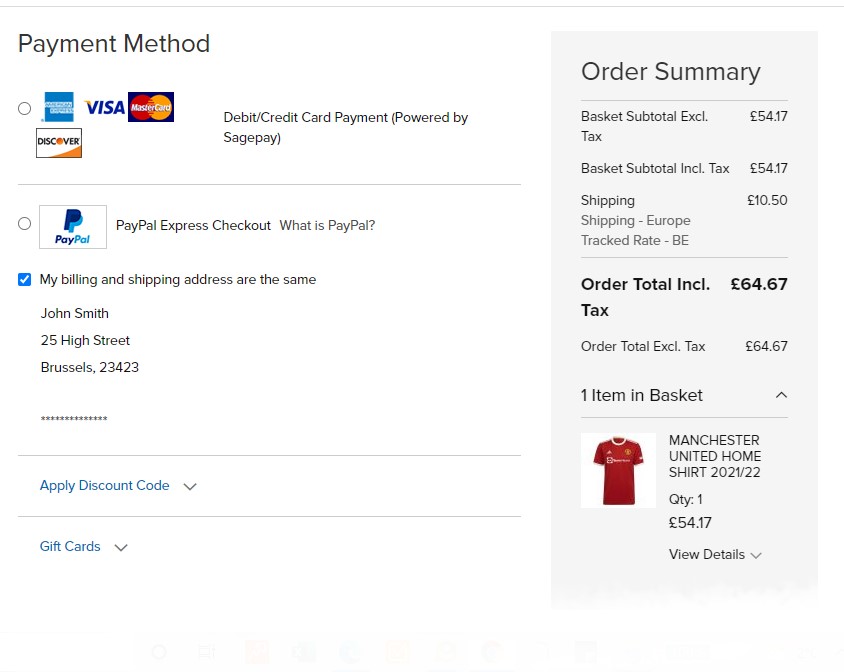Click the red shirt product thumbnail
The width and height of the screenshot is (844, 672).
pos(618,470)
